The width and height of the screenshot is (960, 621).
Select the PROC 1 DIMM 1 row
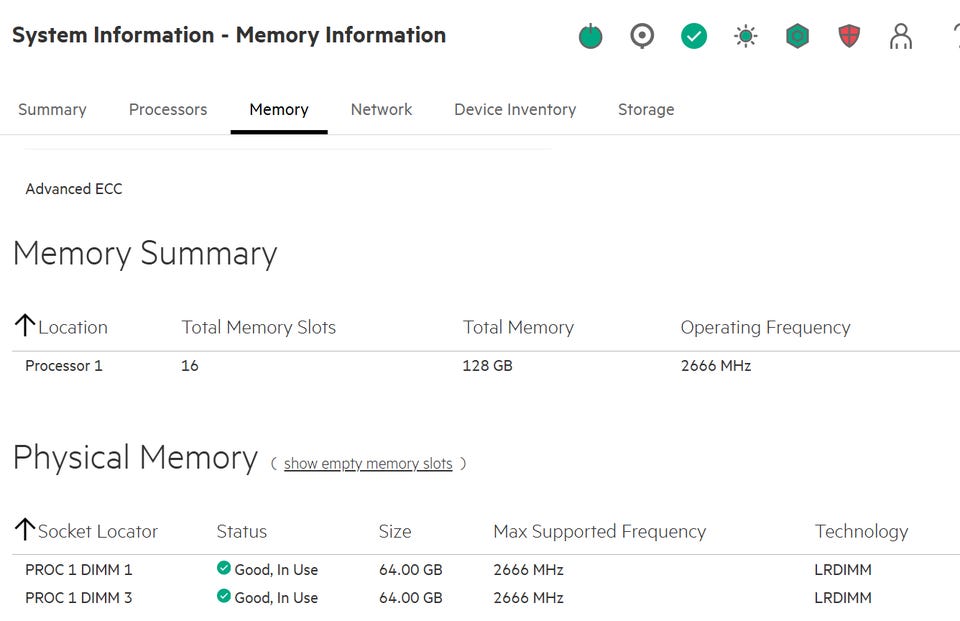(x=79, y=570)
